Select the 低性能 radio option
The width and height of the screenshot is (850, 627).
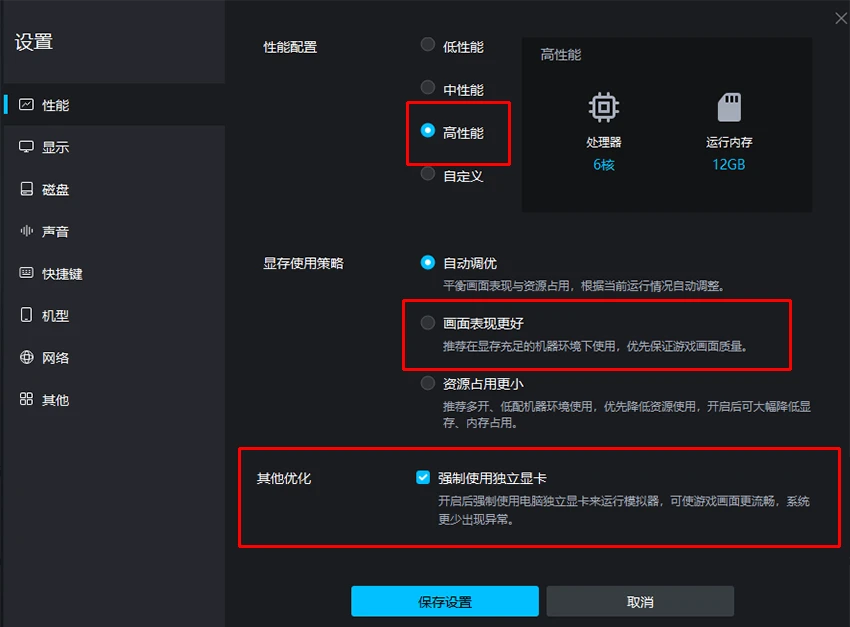[x=428, y=44]
